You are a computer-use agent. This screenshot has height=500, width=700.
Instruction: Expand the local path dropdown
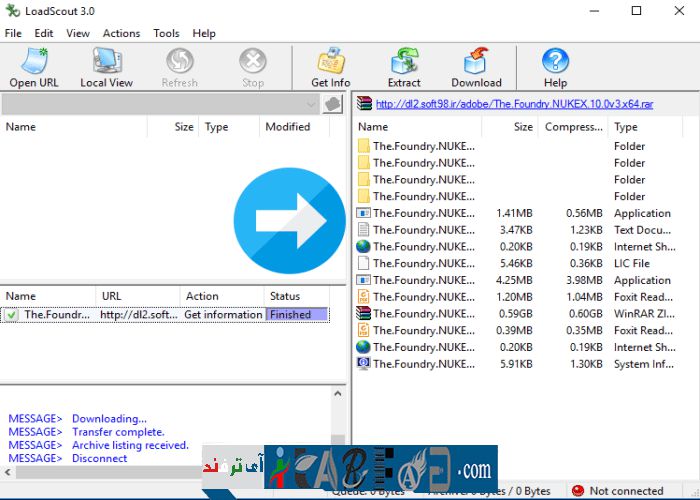[x=310, y=104]
